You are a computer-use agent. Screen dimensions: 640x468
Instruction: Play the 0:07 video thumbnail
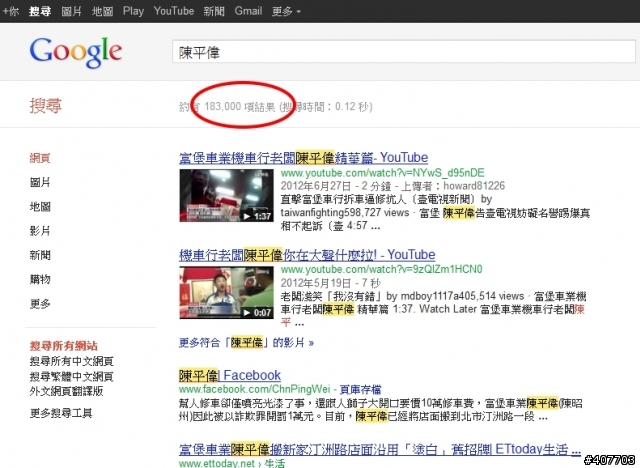[x=227, y=293]
